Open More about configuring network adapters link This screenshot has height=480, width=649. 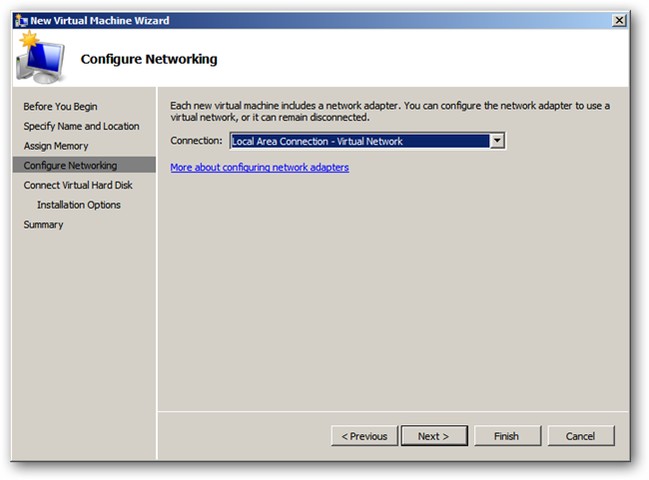click(260, 168)
